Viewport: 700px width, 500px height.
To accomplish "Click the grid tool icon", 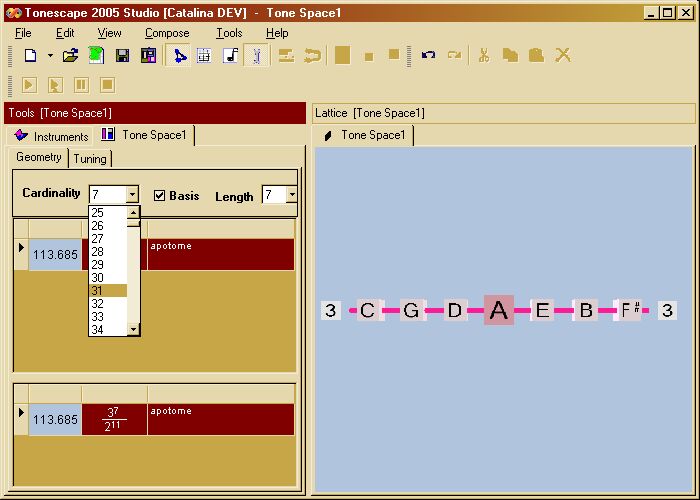I will tap(204, 55).
